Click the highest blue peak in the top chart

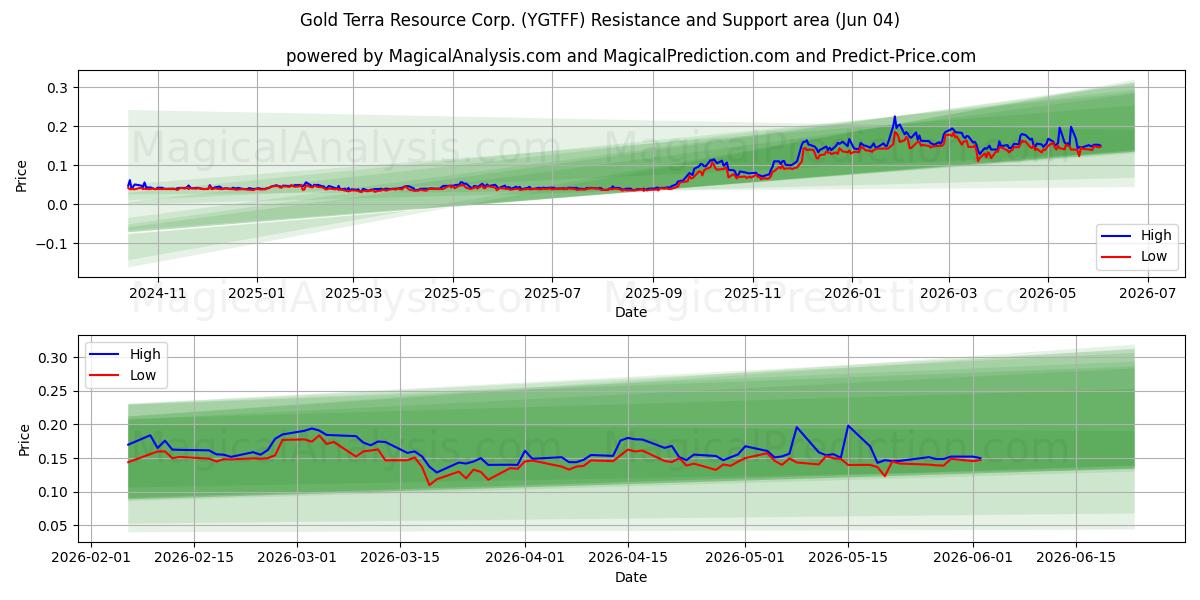[x=895, y=117]
